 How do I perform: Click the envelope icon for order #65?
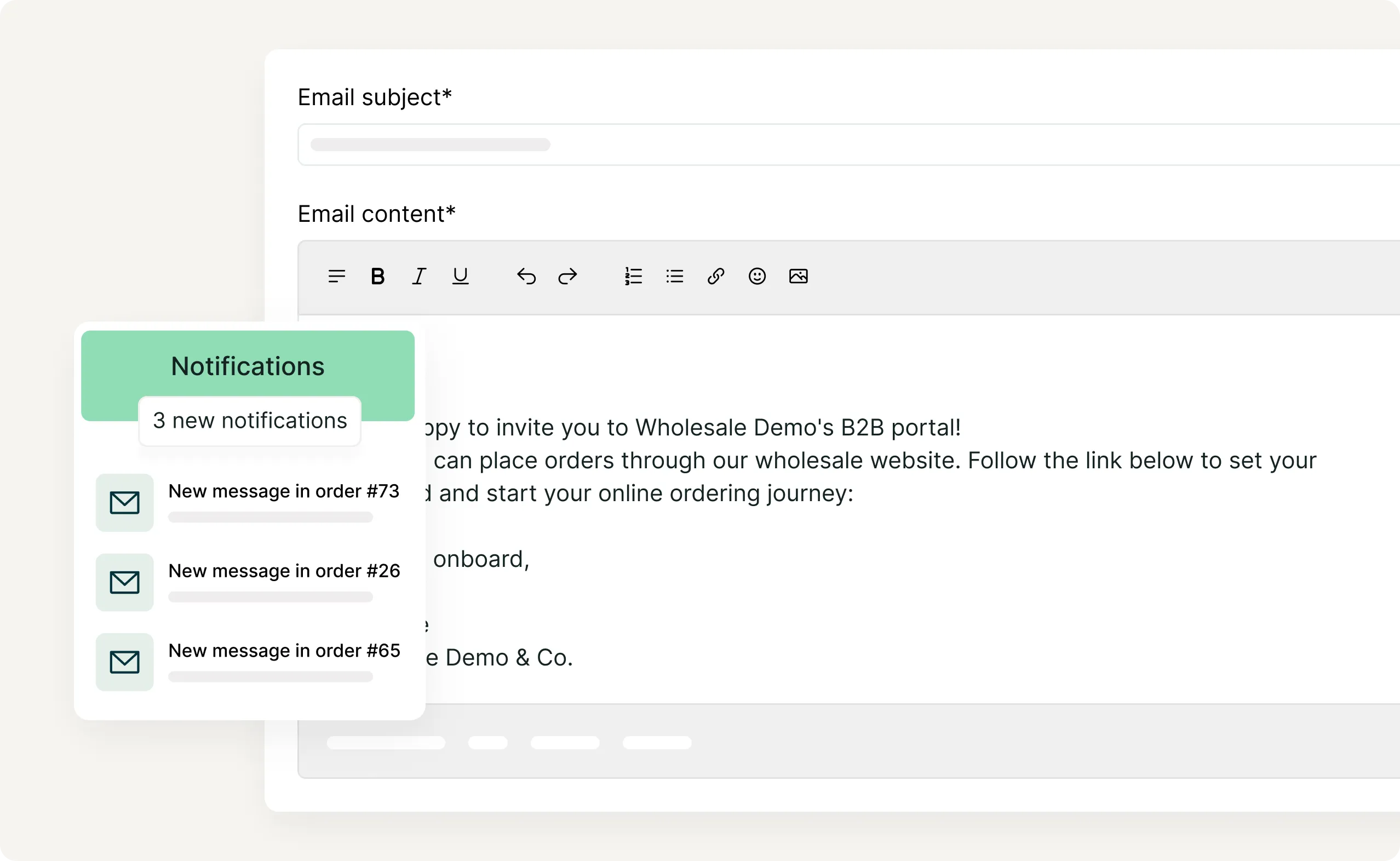tap(125, 662)
